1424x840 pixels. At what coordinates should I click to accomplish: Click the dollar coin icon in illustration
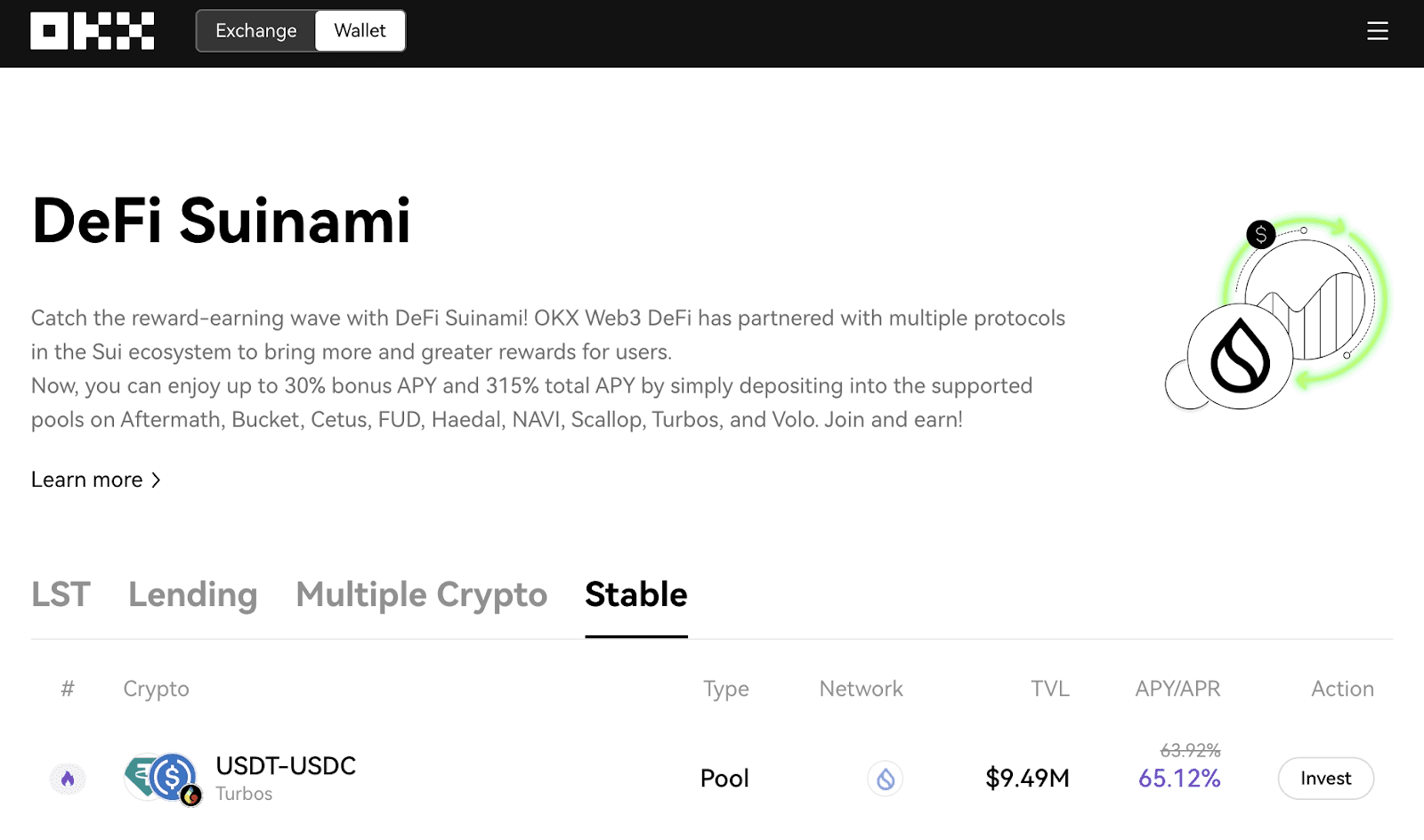pos(1260,235)
